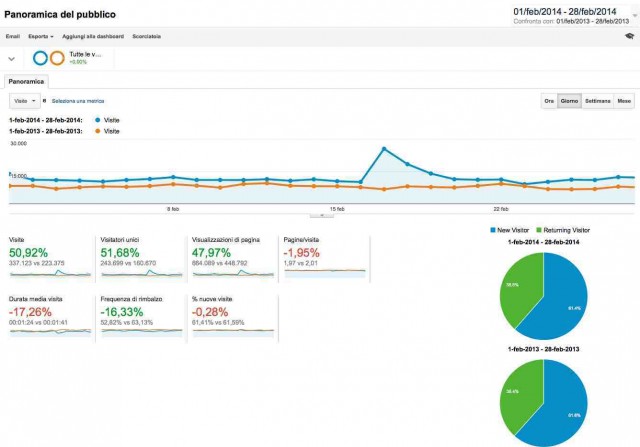
Task: Click the orange Visite 2013 legend dot
Action: pyautogui.click(x=96, y=131)
